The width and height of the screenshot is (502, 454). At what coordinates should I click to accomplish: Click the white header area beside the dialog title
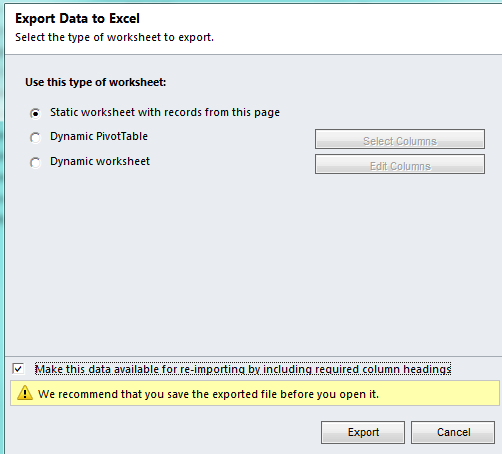point(333,28)
